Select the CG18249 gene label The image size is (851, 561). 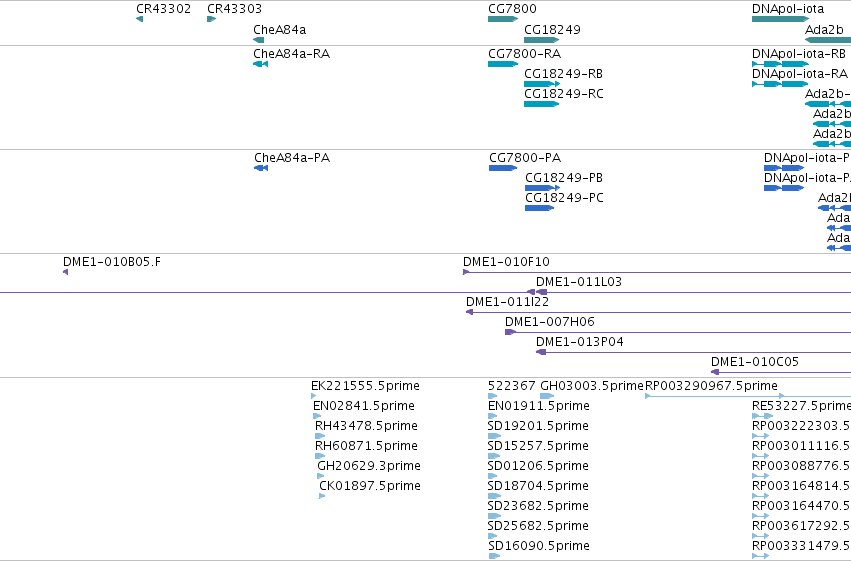[552, 30]
